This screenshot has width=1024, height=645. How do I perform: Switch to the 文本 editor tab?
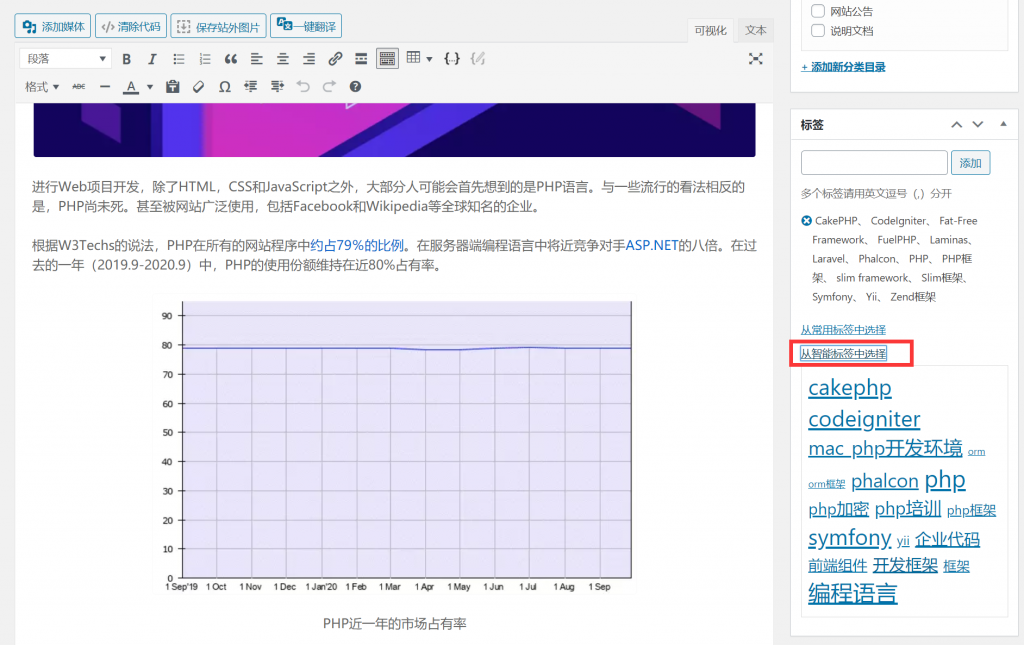coord(755,31)
